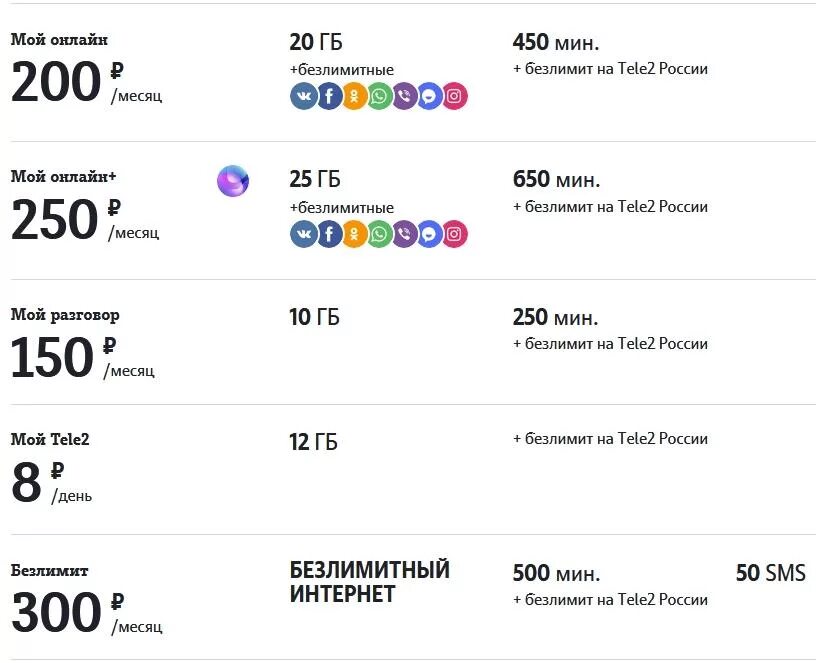
Task: Open the Мой онлайн+ tariff title
Action: [x=63, y=177]
